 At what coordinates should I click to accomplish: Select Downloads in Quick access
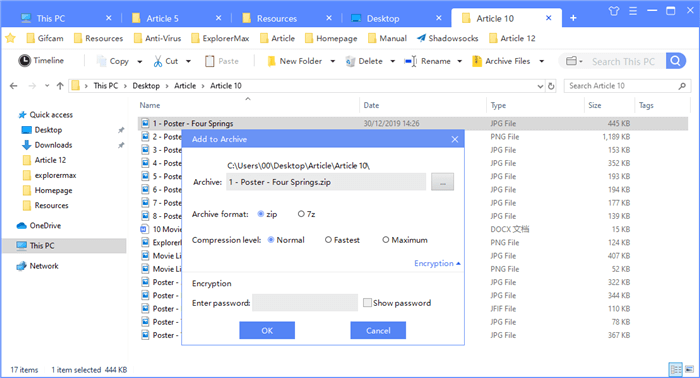coord(53,145)
